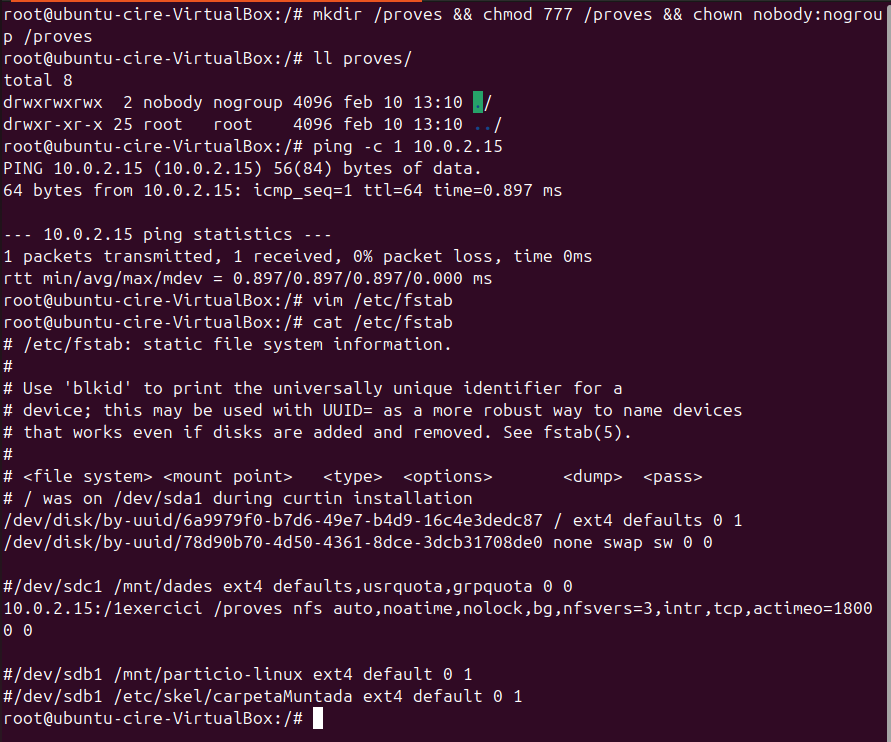Click the 'drwxrwxrwx' permissions string
Viewport: 891px width, 742px height.
pos(53,102)
